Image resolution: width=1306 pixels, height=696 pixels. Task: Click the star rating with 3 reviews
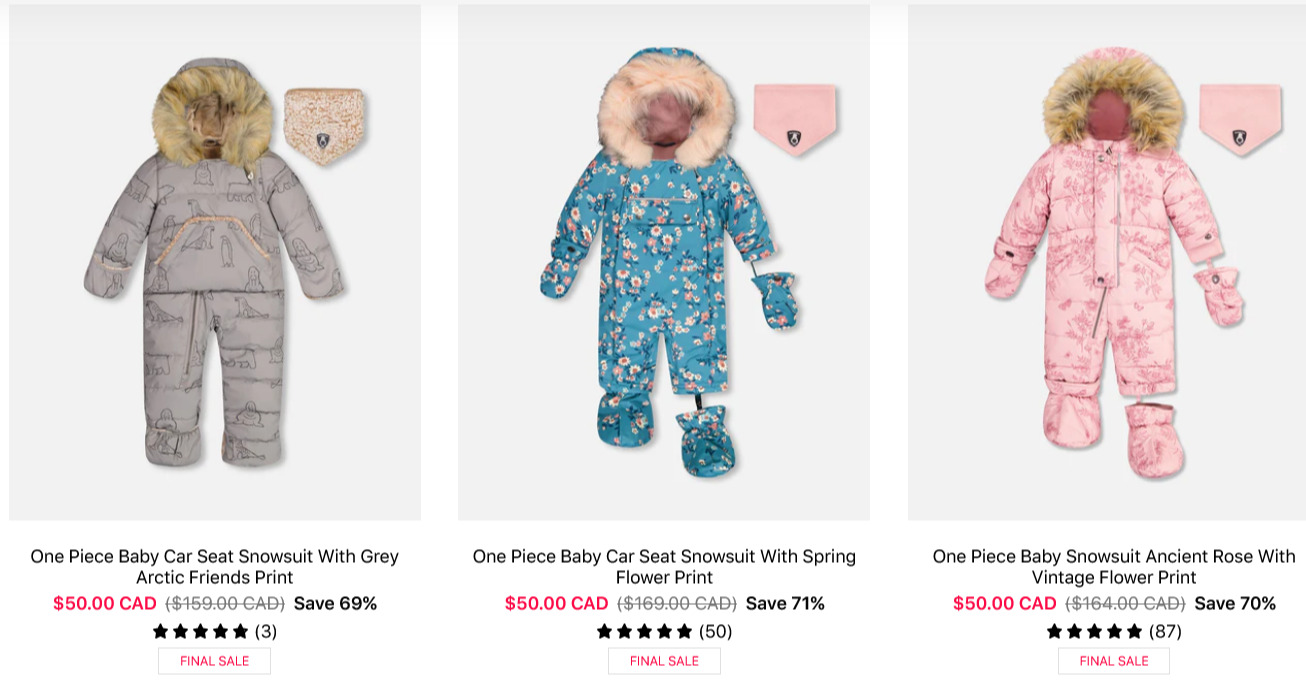pyautogui.click(x=200, y=631)
